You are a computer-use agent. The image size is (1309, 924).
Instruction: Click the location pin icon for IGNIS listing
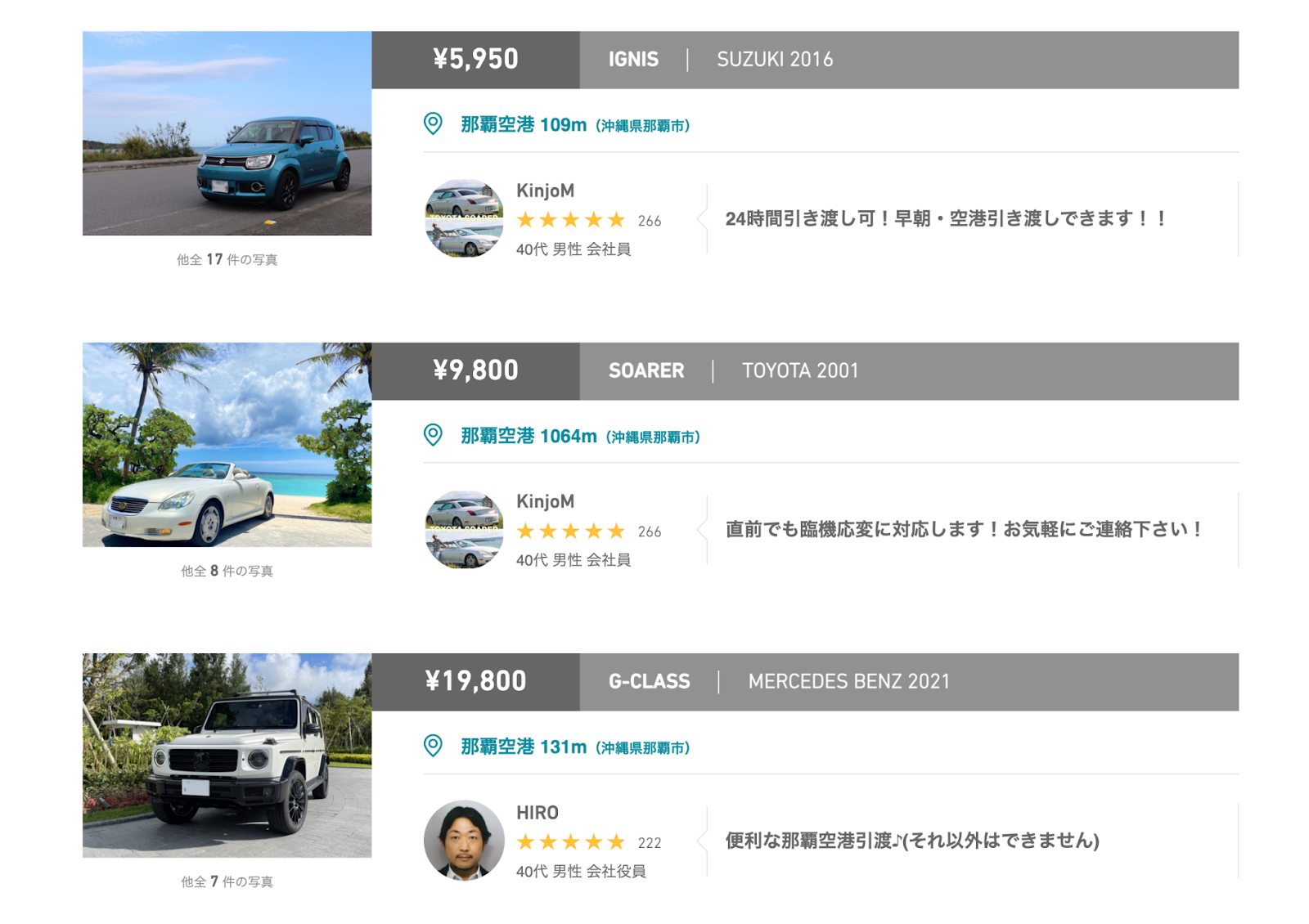433,123
